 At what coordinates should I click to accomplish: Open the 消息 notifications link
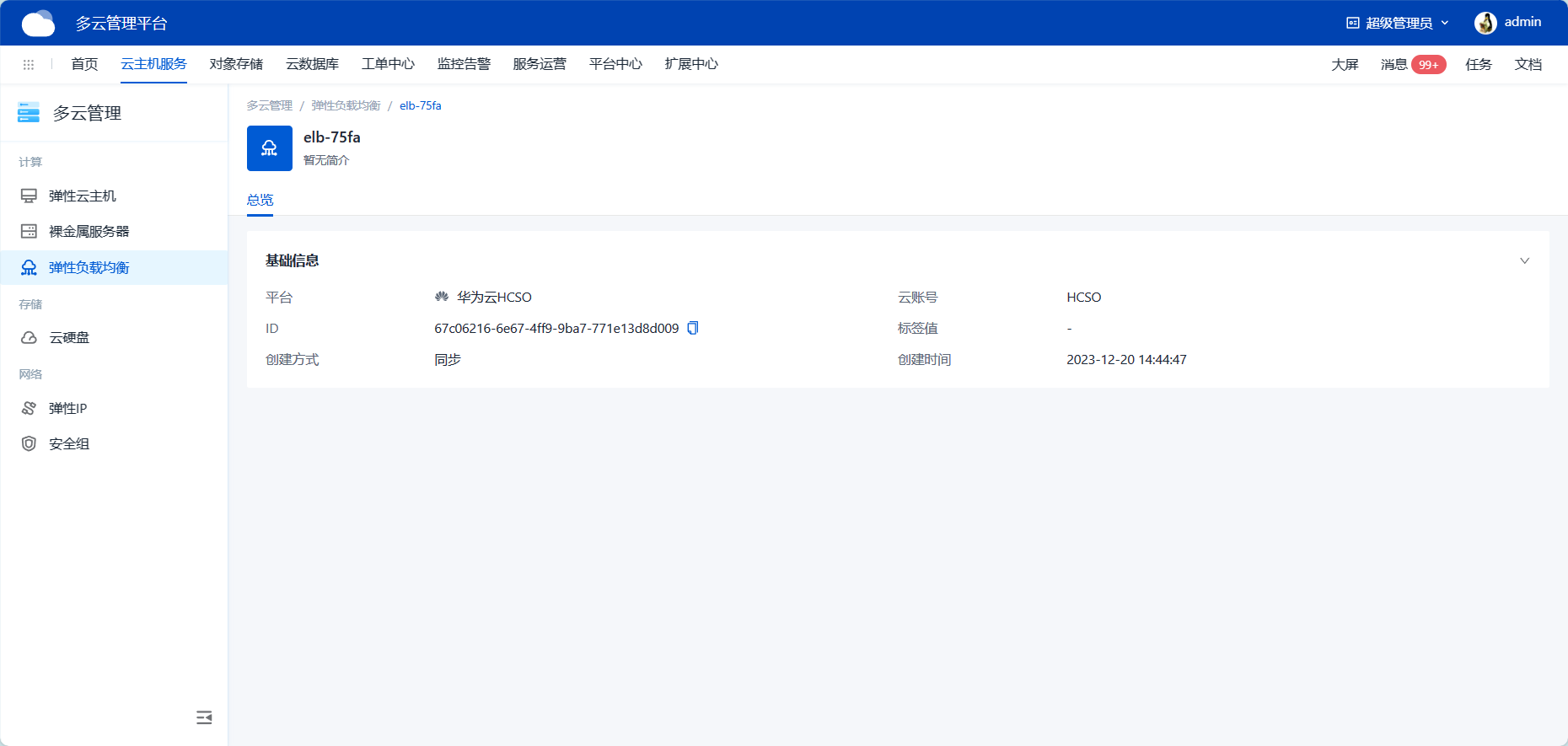pos(1393,65)
